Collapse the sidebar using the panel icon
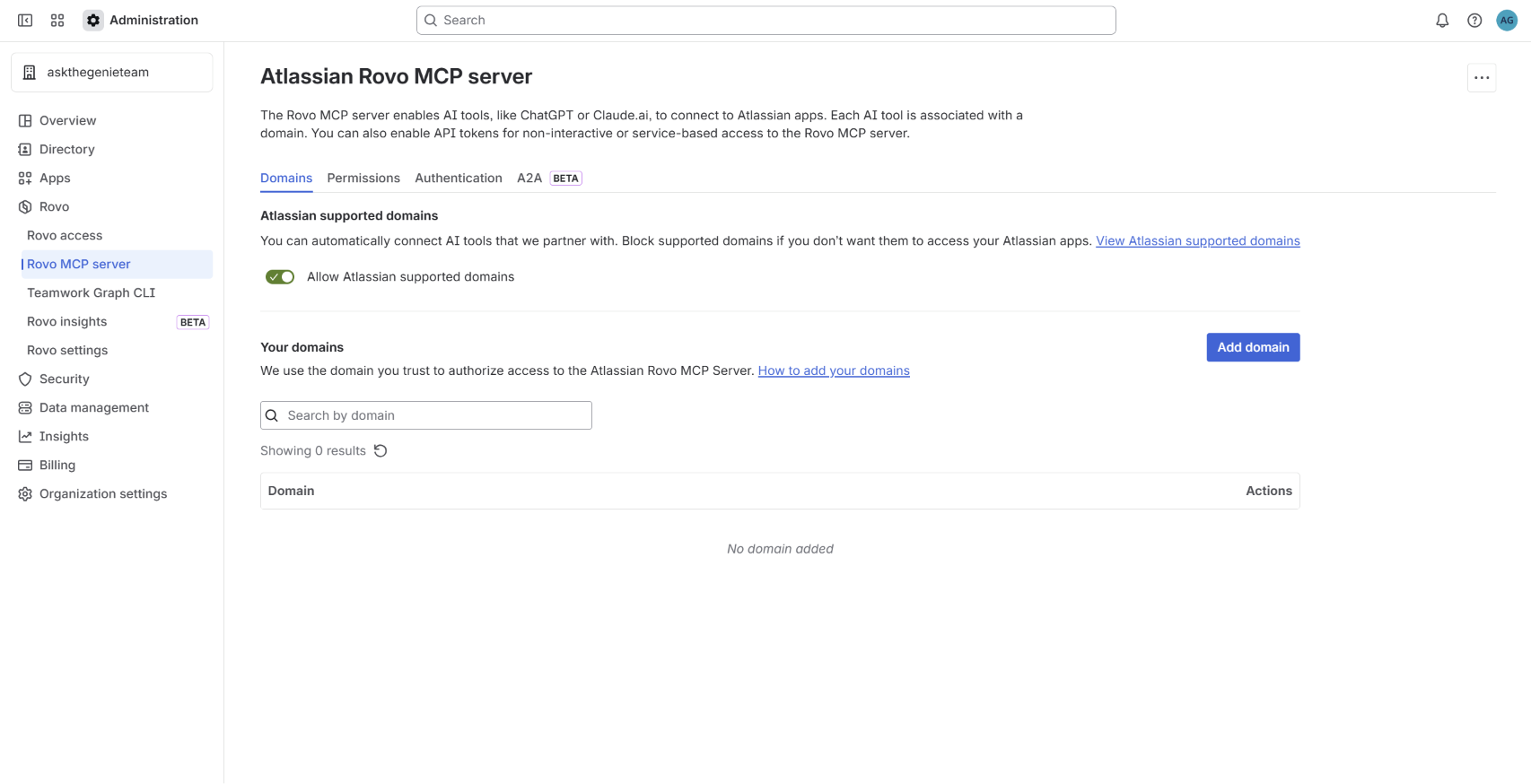This screenshot has height=784, width=1531. pyautogui.click(x=25, y=20)
